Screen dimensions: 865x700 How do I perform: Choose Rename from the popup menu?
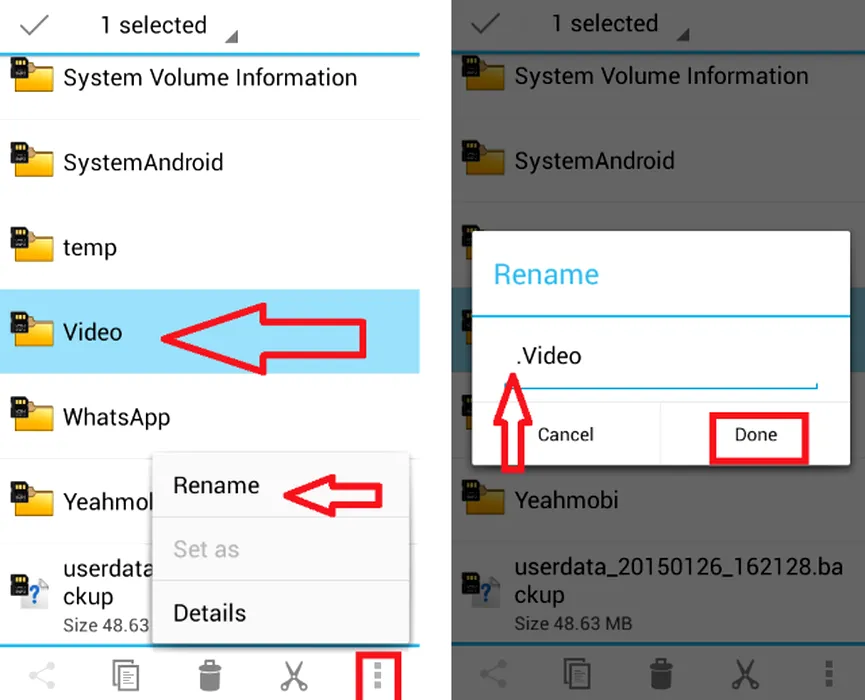[x=217, y=486]
